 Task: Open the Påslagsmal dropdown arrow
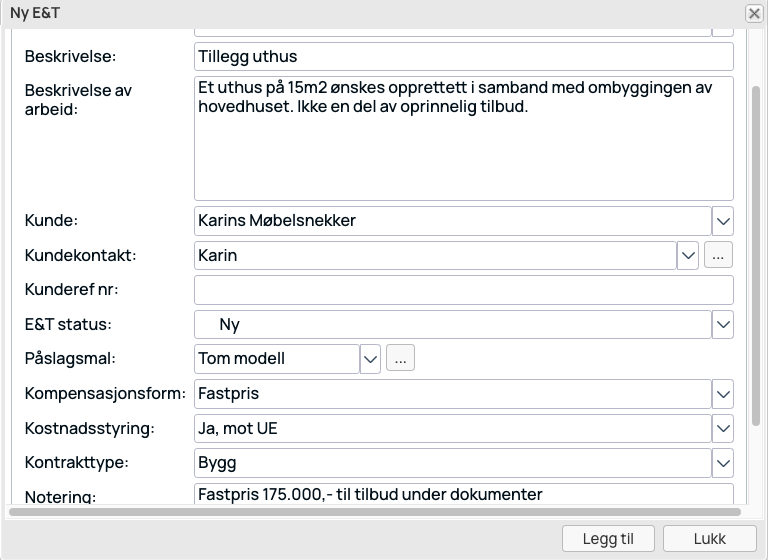click(370, 359)
